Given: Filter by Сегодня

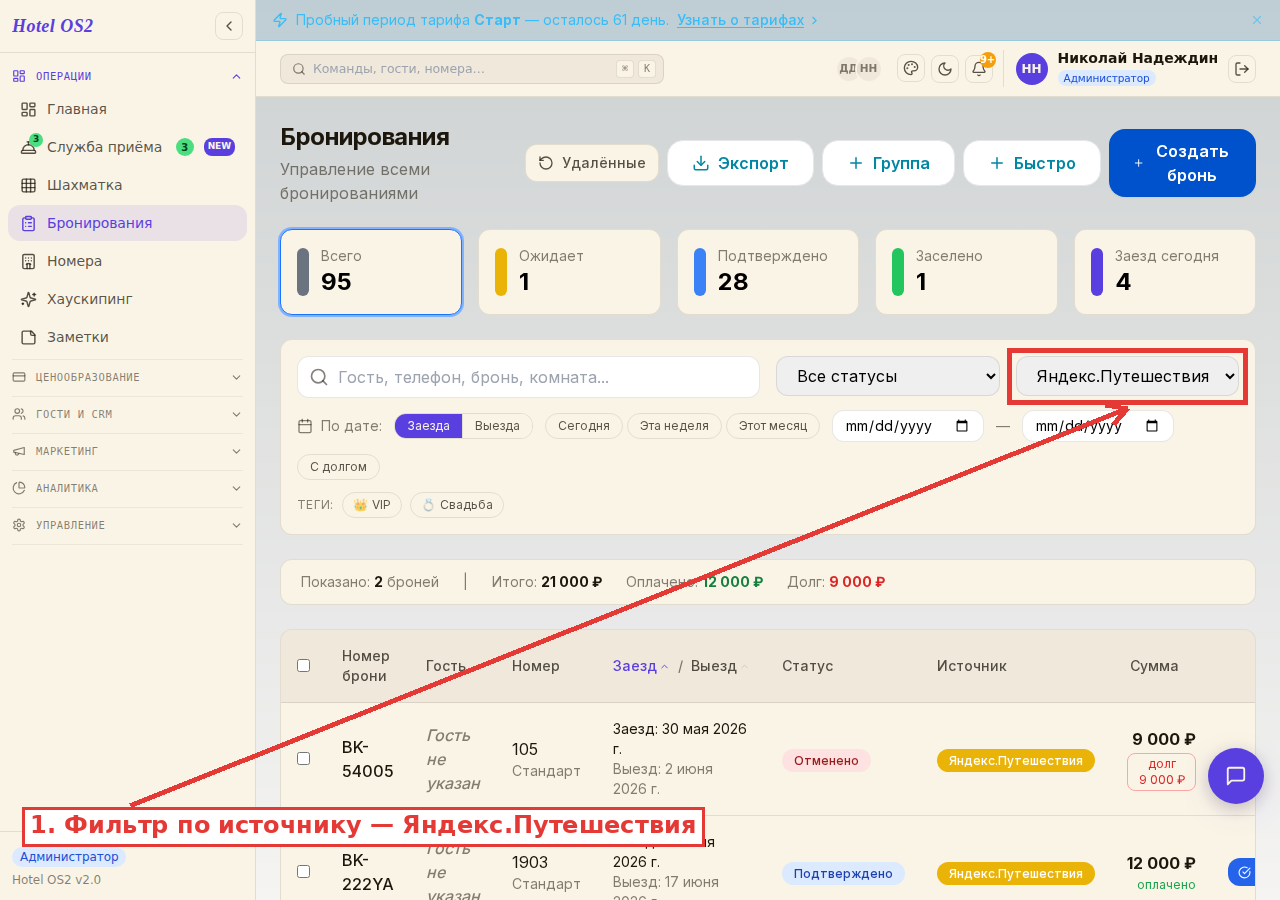Looking at the screenshot, I should pyautogui.click(x=584, y=426).
